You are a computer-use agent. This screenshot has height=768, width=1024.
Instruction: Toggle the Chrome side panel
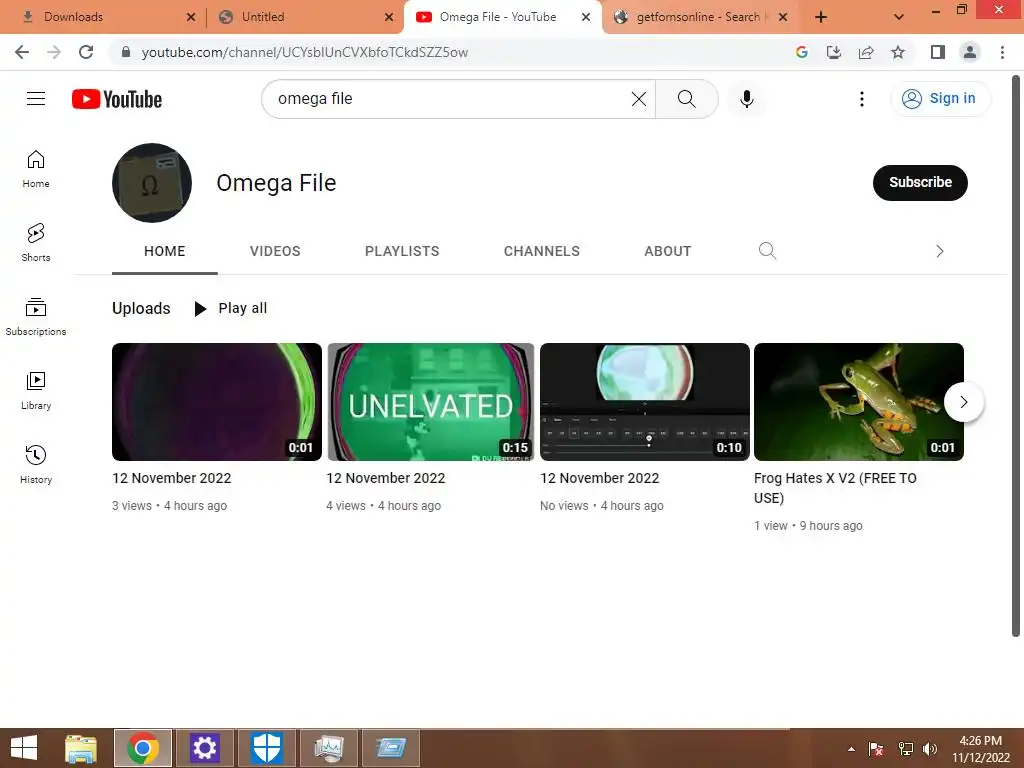938,52
